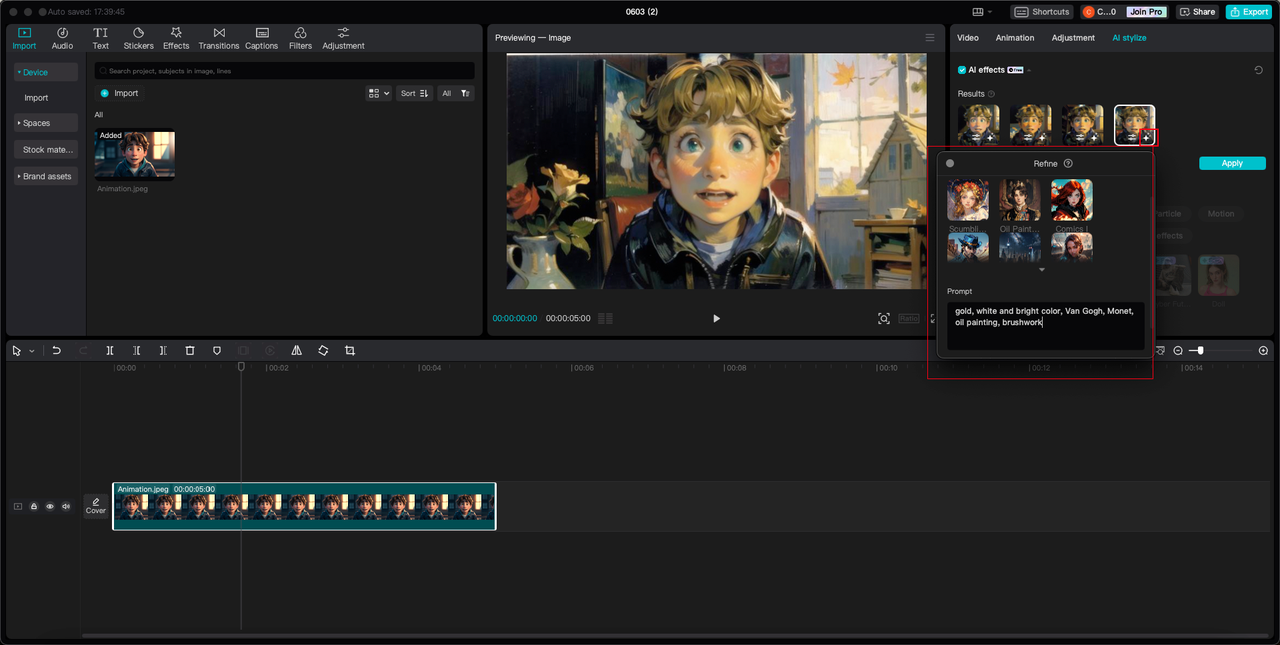Click the preview panel menu icon
This screenshot has height=645, width=1280.
pyautogui.click(x=930, y=38)
